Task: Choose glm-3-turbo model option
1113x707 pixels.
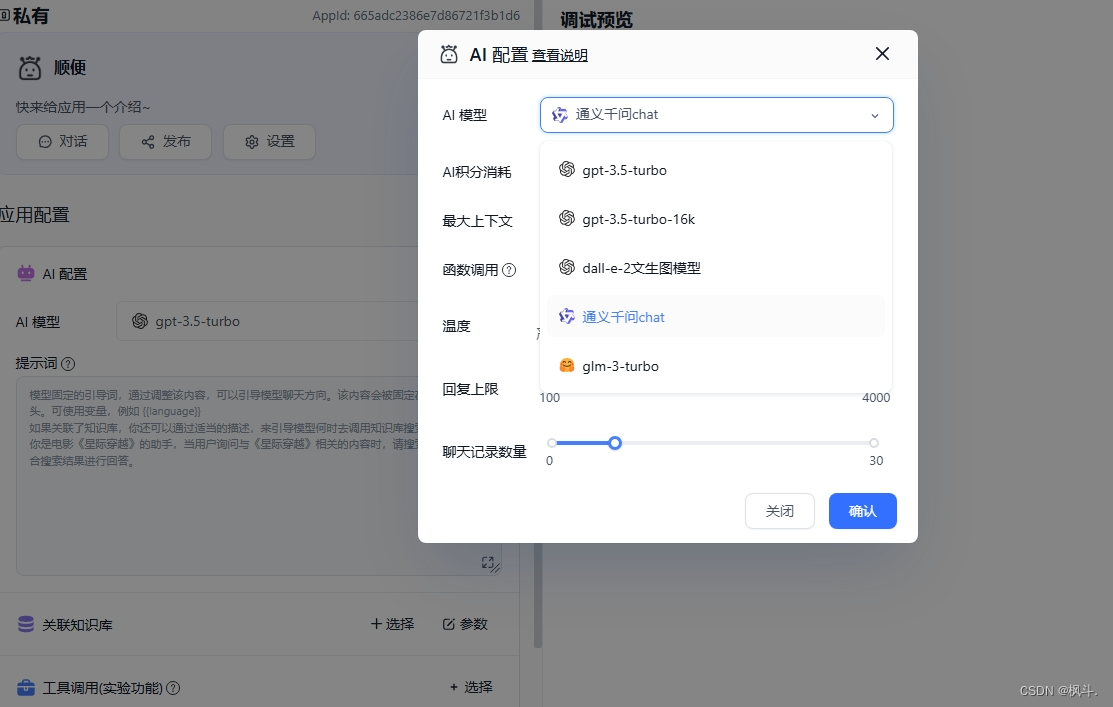Action: (716, 366)
